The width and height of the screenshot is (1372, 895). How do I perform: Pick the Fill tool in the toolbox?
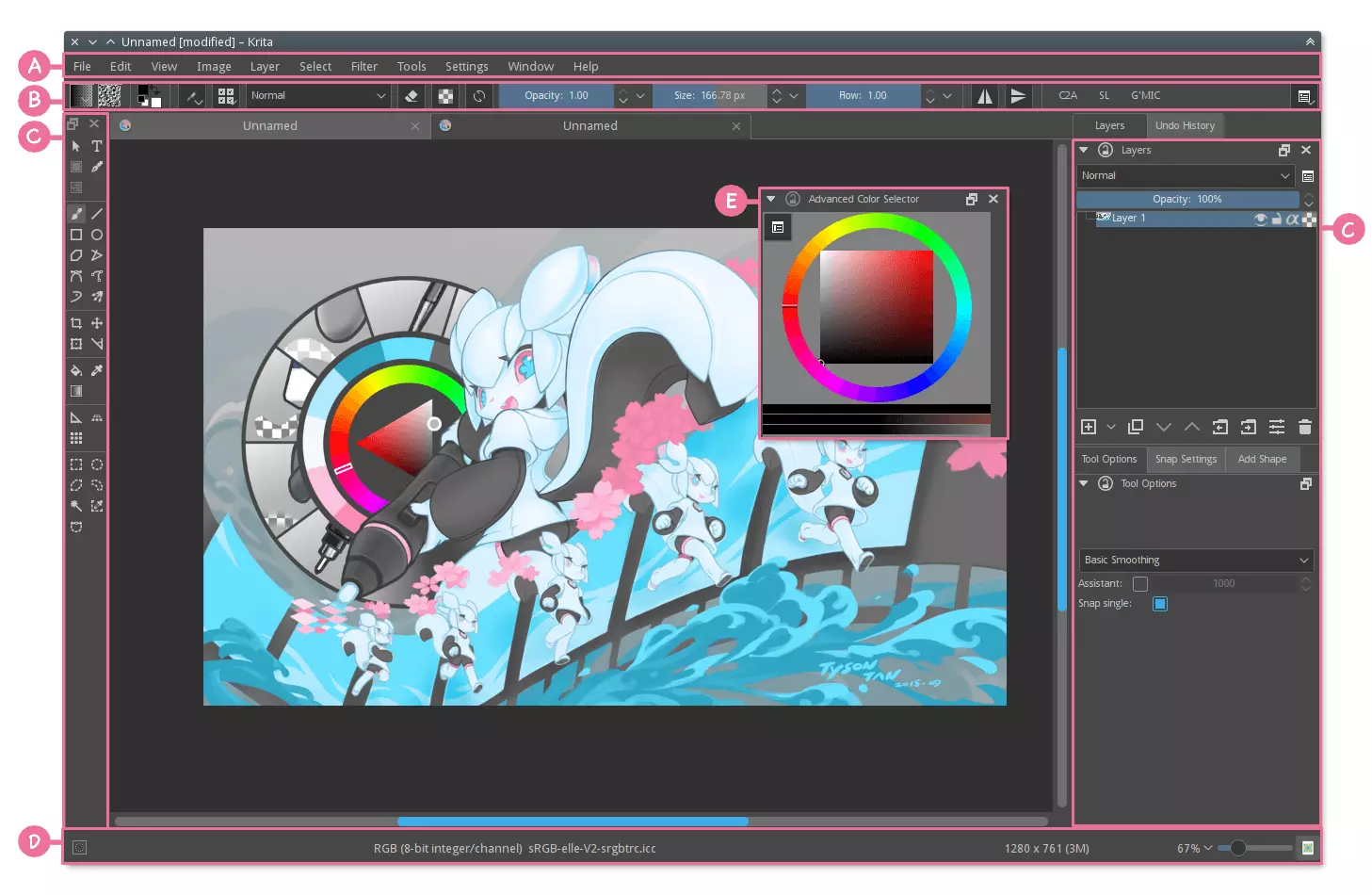[x=76, y=370]
